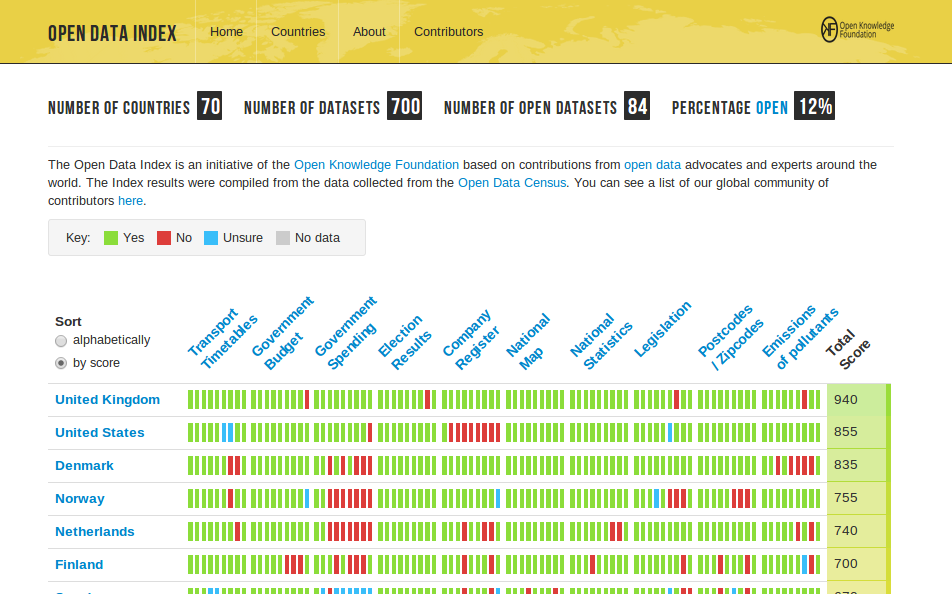Open the Finland country page
This screenshot has width=952, height=594.
[79, 564]
